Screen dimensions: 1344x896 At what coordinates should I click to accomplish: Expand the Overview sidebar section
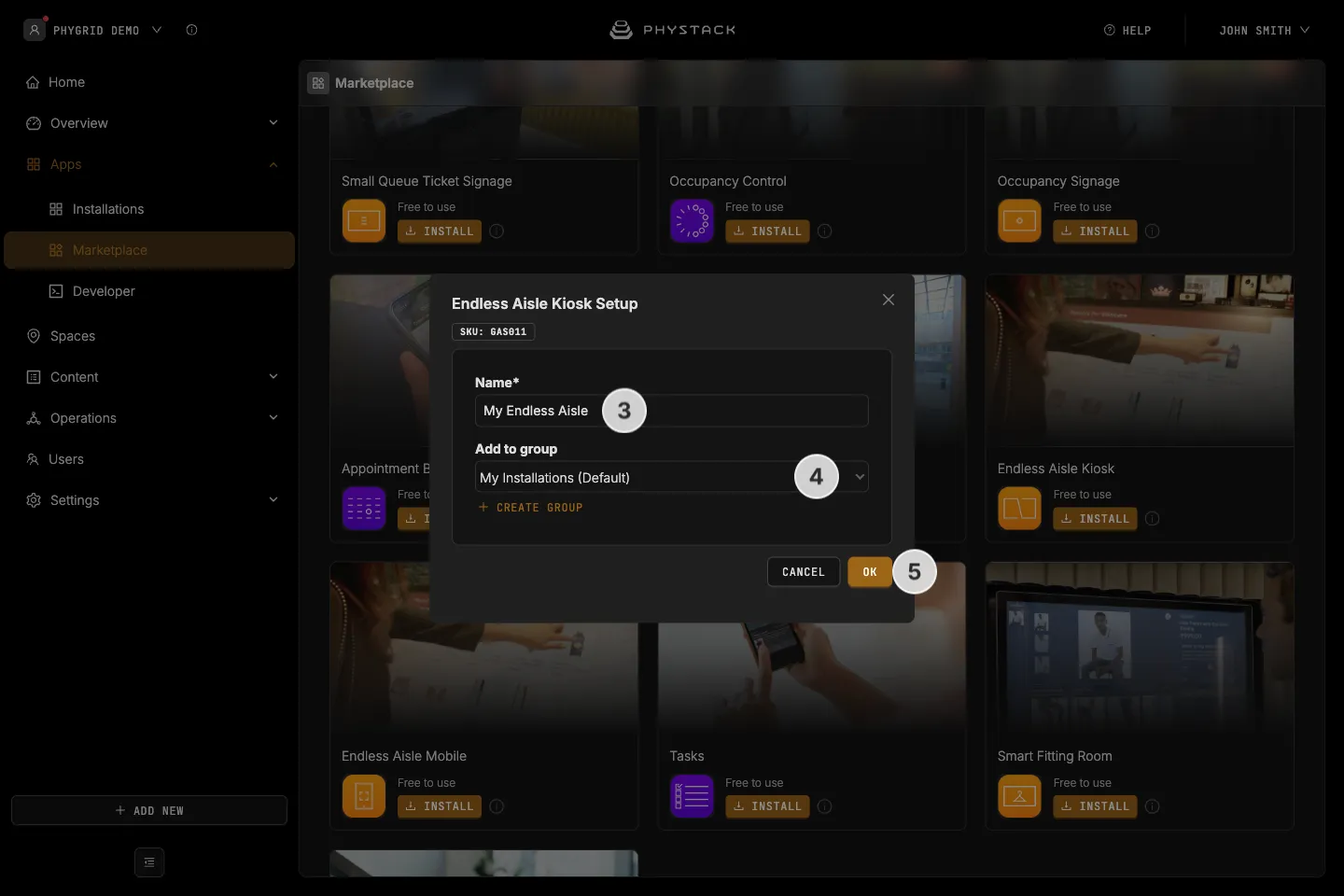coord(149,123)
